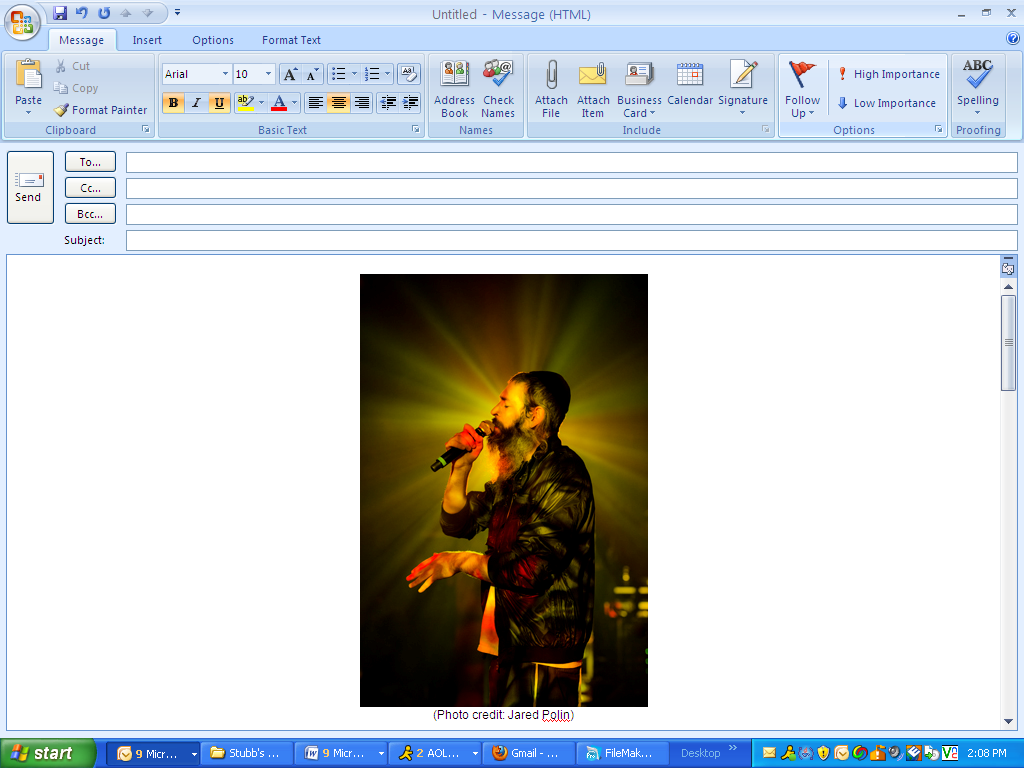The height and width of the screenshot is (768, 1024).
Task: Open the Format Text ribbon tab
Action: (x=291, y=40)
